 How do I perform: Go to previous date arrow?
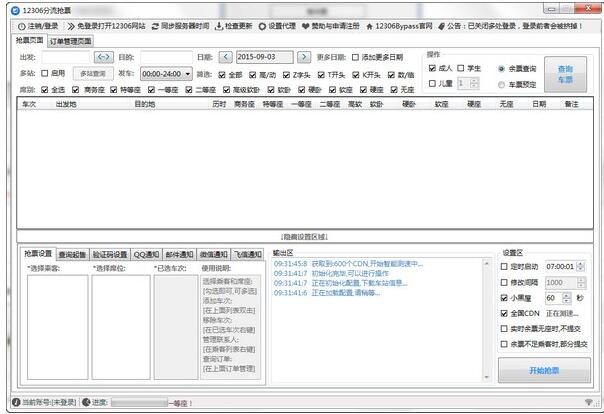pos(226,57)
